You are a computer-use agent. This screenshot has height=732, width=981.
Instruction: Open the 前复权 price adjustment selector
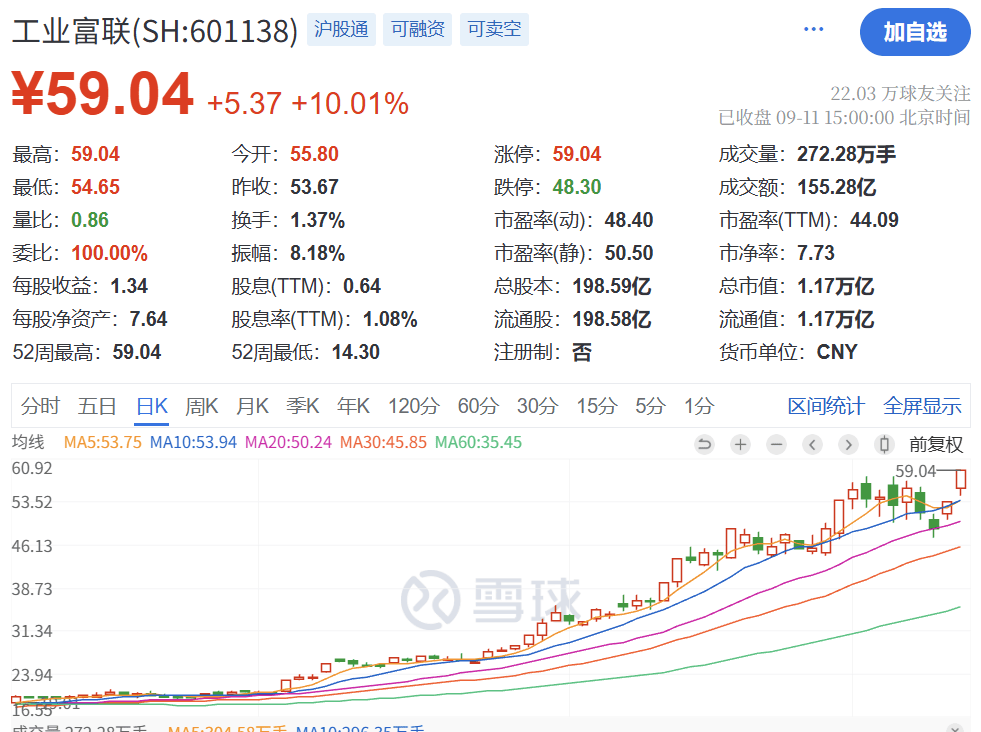pos(936,443)
